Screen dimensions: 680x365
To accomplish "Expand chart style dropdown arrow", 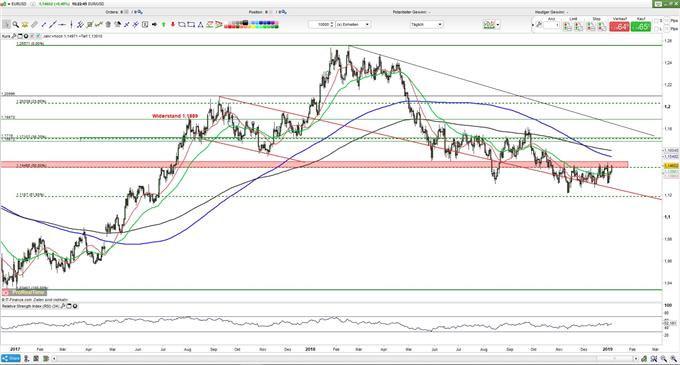I will point(497,25).
